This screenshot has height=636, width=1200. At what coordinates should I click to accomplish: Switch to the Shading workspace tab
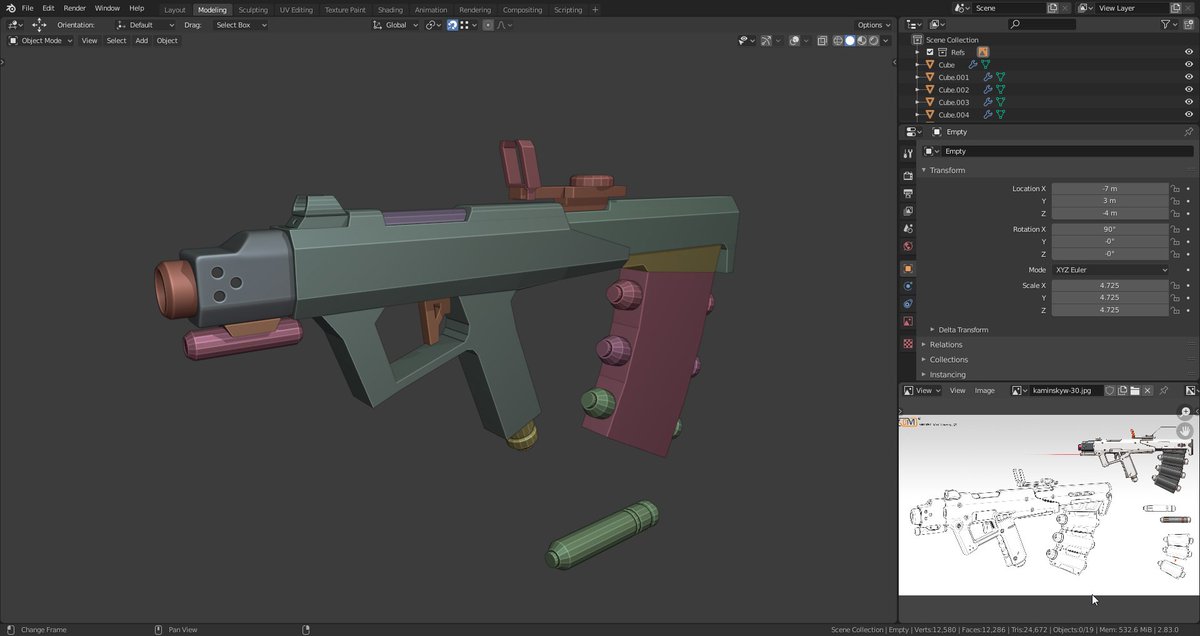pos(390,10)
